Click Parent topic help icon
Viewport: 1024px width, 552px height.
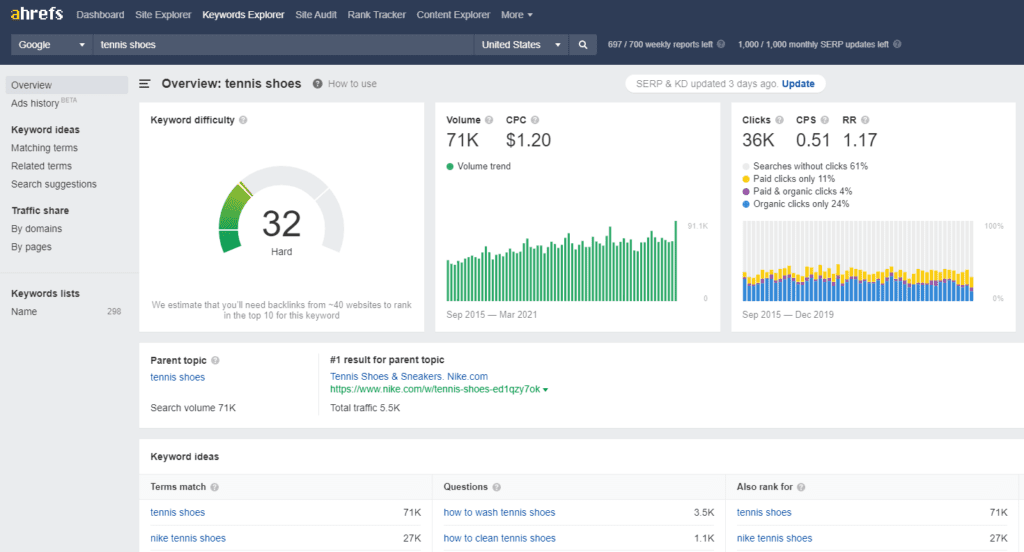[x=216, y=361]
